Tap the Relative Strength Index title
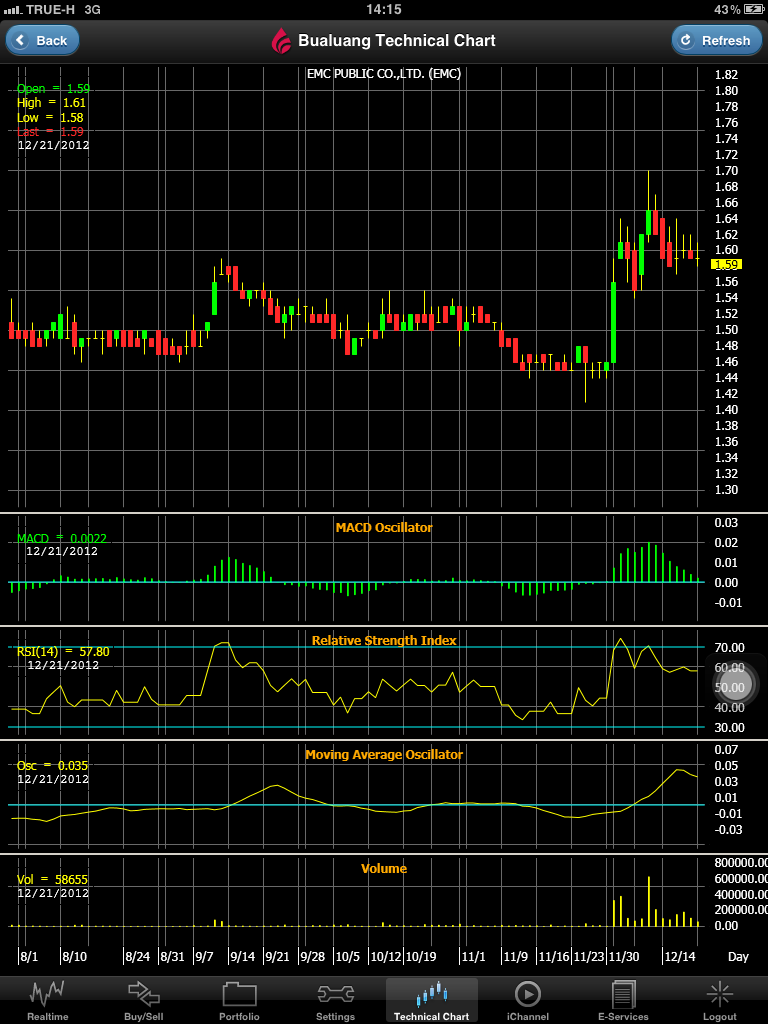768x1024 pixels. click(x=384, y=641)
